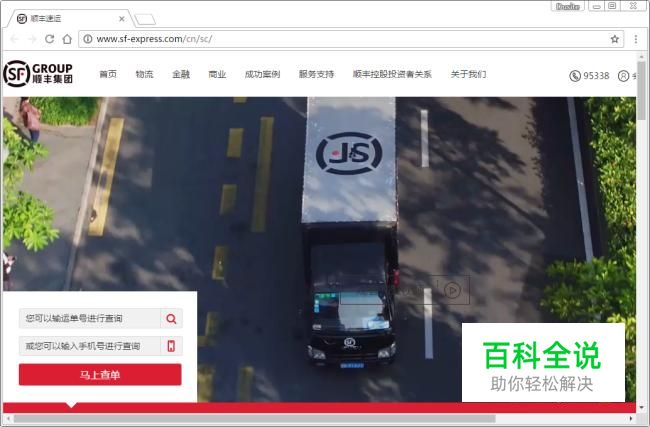Viewport: 650px width, 427px height.
Task: Select the 顺丰速运 tab
Action: pos(69,19)
